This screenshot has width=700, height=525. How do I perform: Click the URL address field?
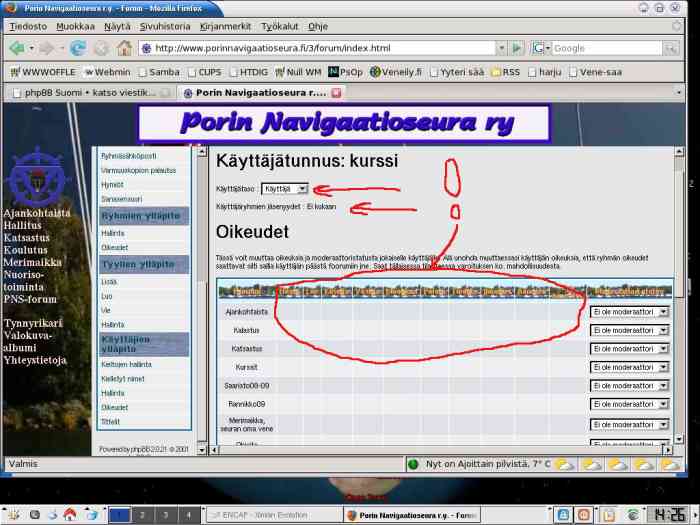point(320,47)
